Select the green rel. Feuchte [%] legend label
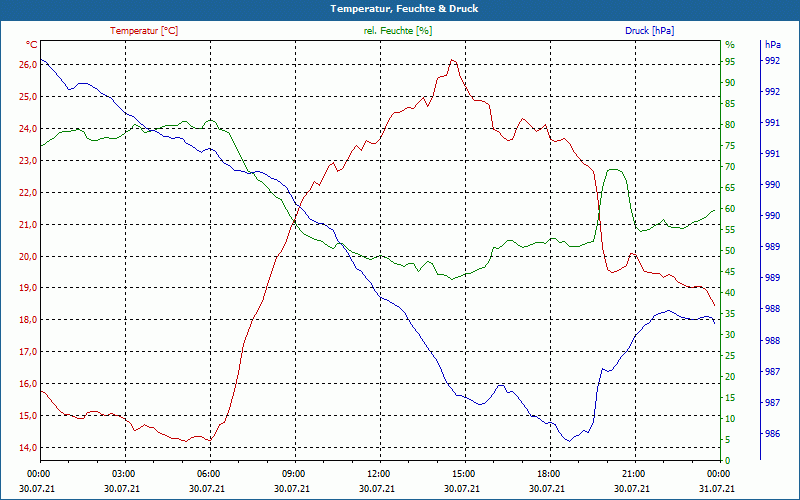The width and height of the screenshot is (800, 500). 398,31
